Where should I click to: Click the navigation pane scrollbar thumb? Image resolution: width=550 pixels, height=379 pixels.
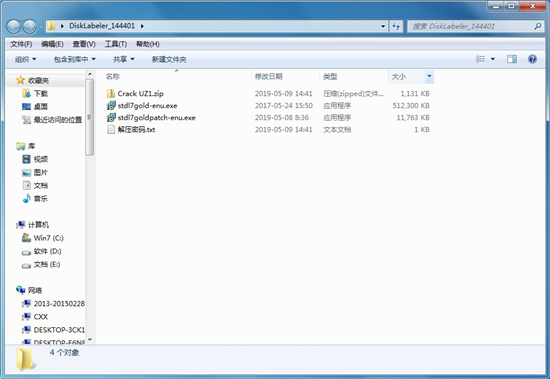coord(89,117)
